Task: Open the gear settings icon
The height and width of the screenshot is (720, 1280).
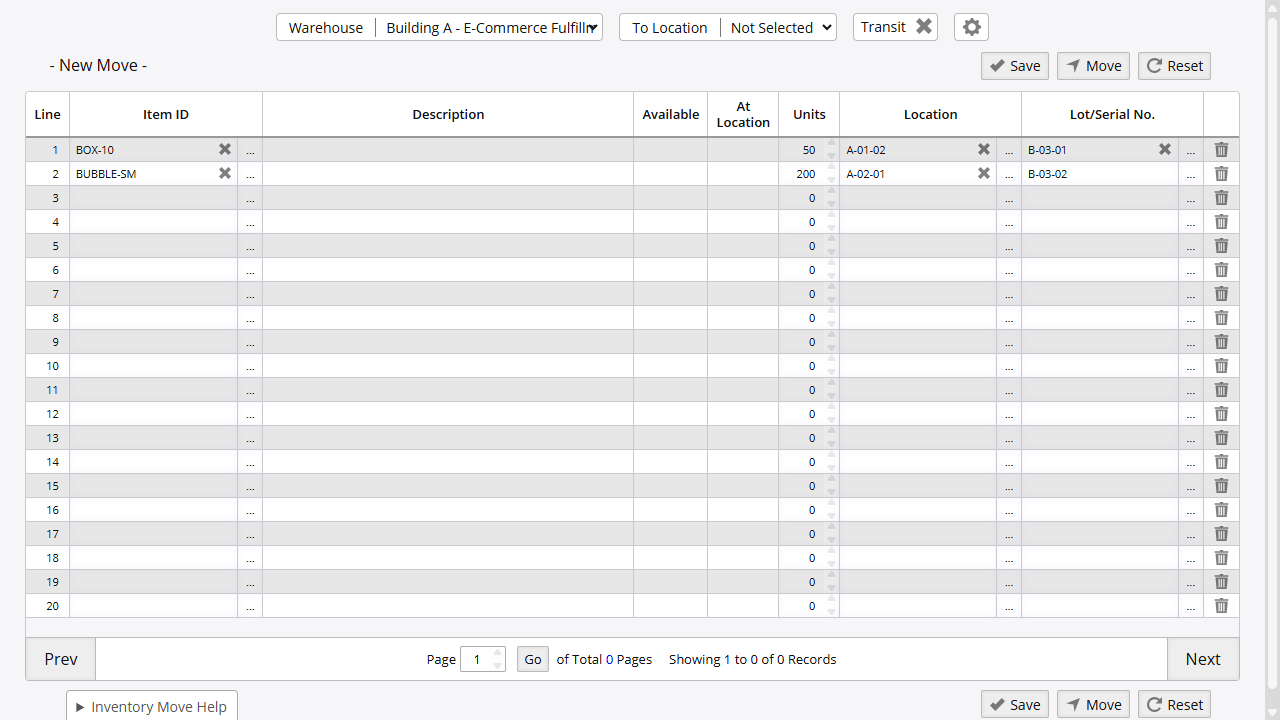Action: click(x=971, y=27)
